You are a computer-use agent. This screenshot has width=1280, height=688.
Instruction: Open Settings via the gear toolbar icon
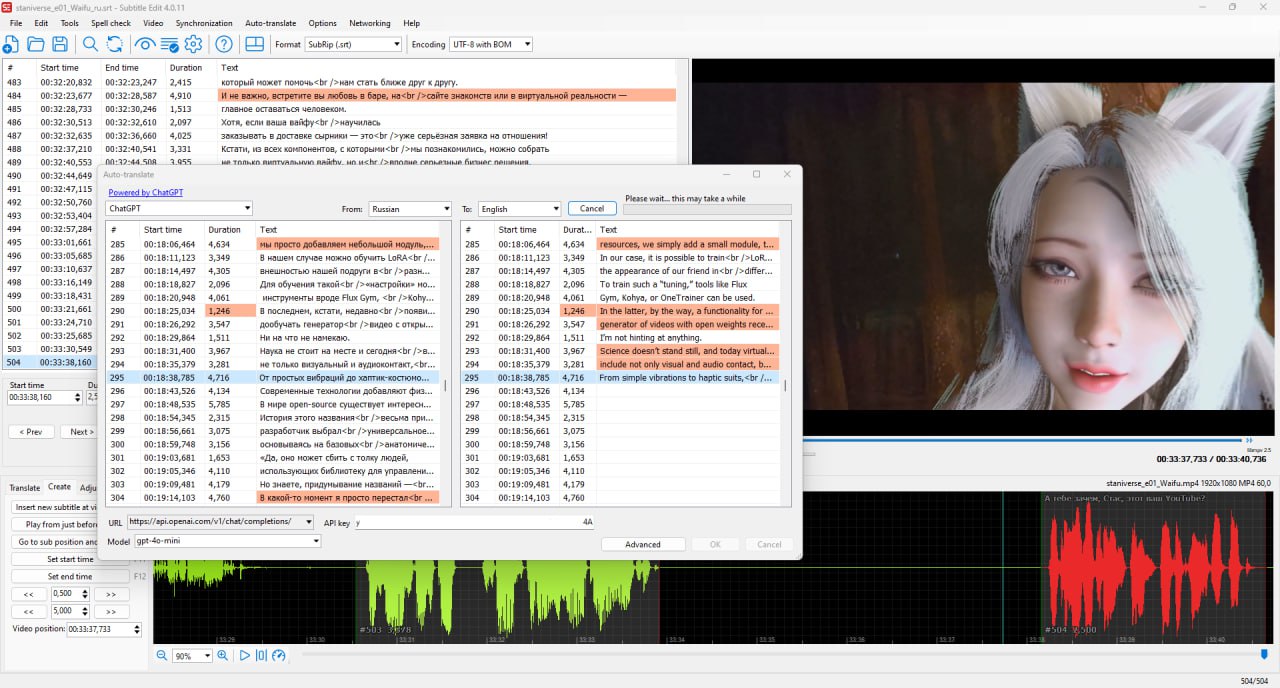click(x=193, y=44)
